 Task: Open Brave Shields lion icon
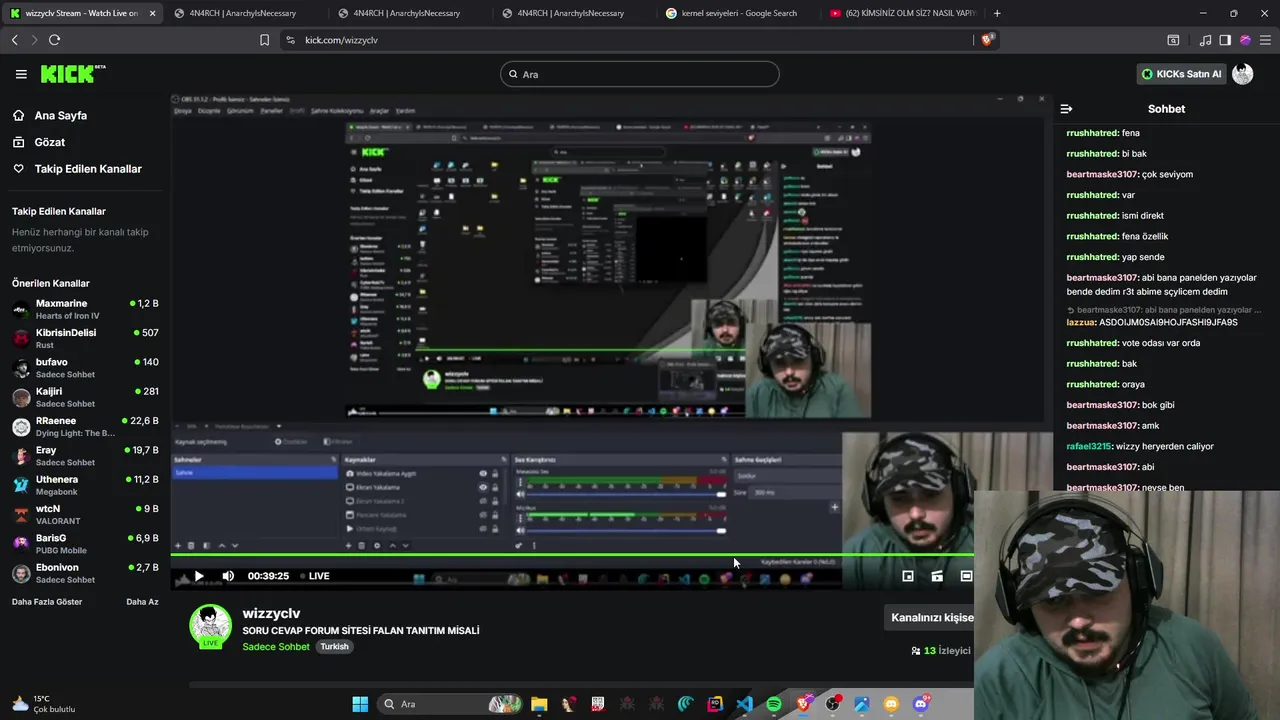(987, 40)
